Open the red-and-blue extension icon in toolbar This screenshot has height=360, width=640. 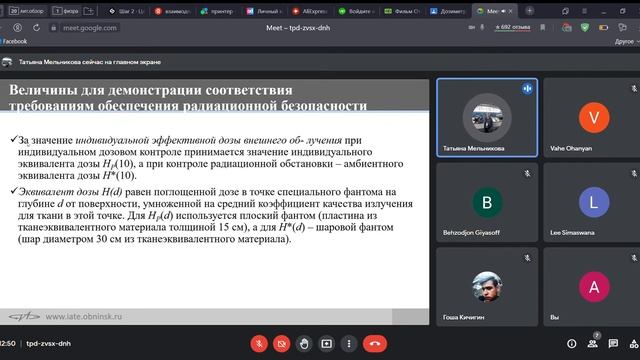(x=567, y=28)
